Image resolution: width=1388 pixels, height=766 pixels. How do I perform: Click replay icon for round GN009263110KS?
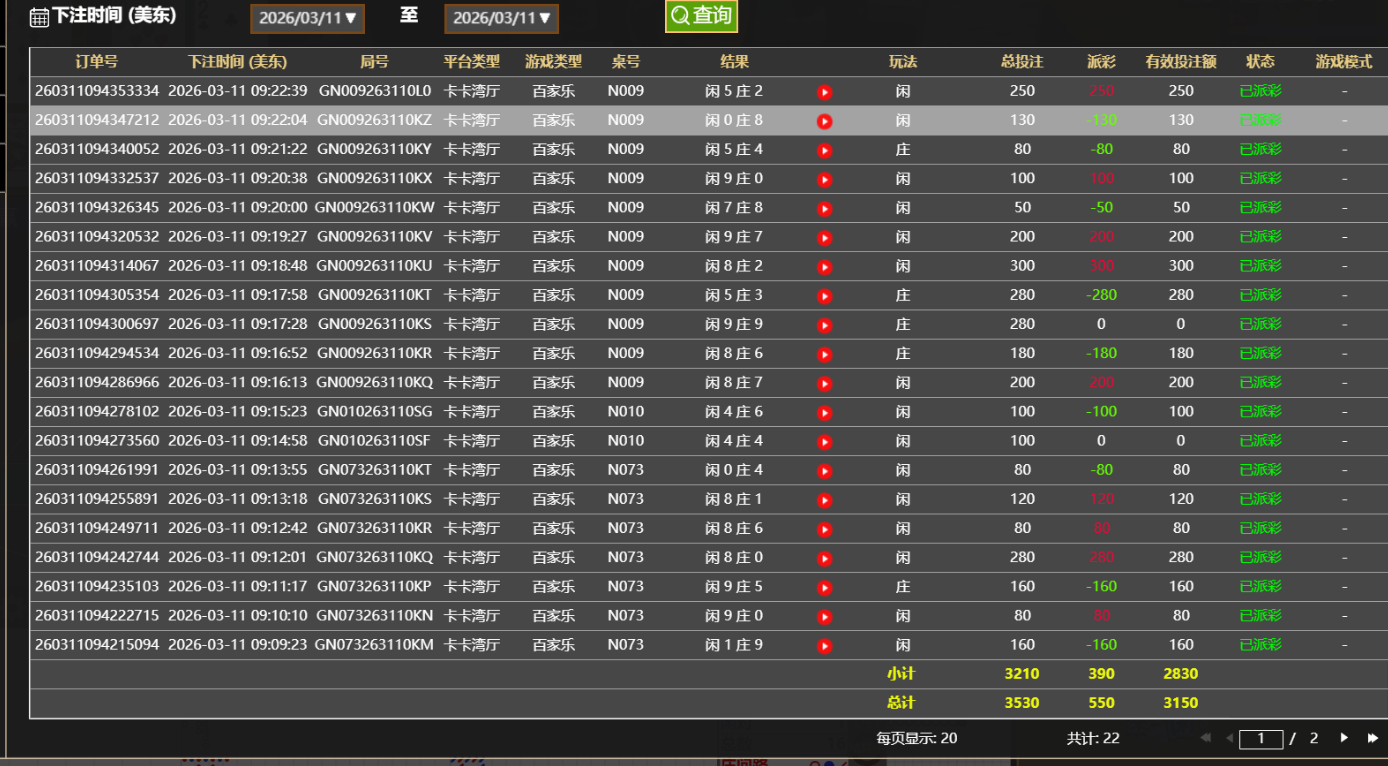(824, 325)
